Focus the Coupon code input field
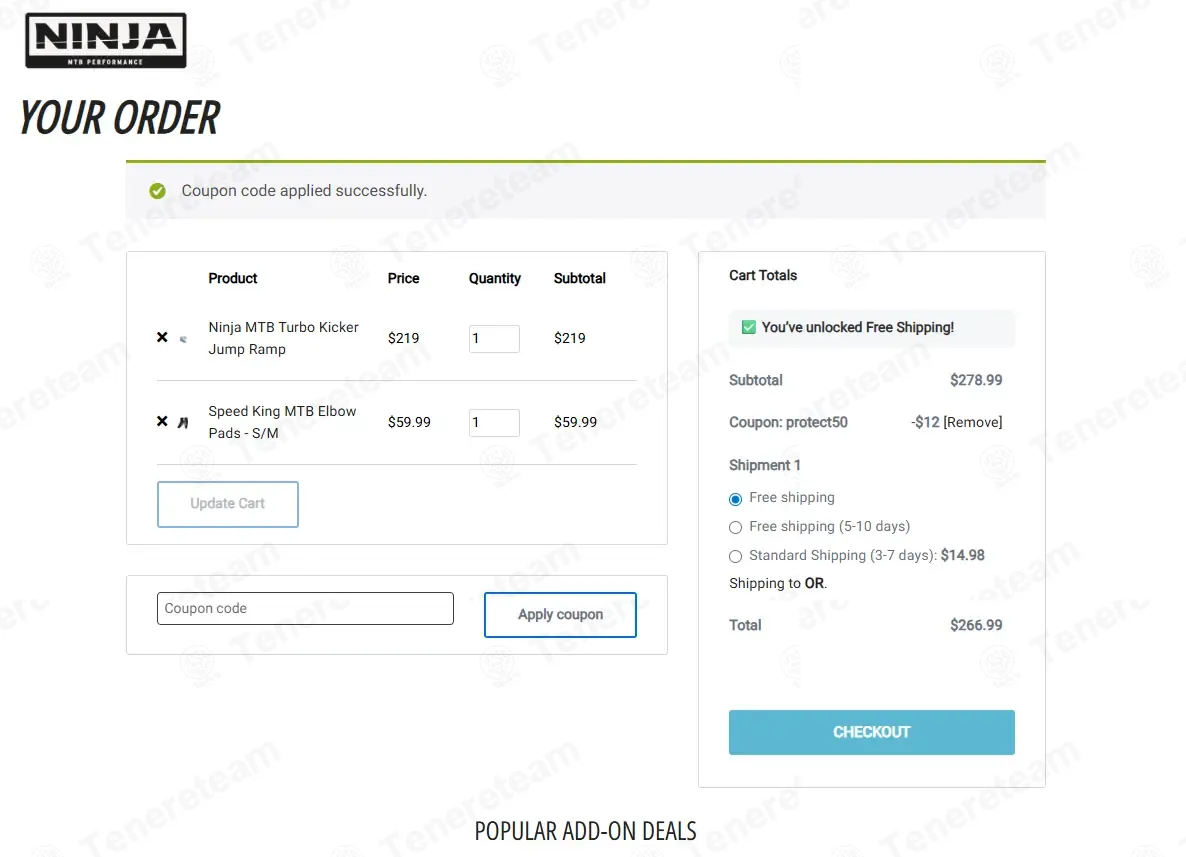1186x857 pixels. [305, 609]
